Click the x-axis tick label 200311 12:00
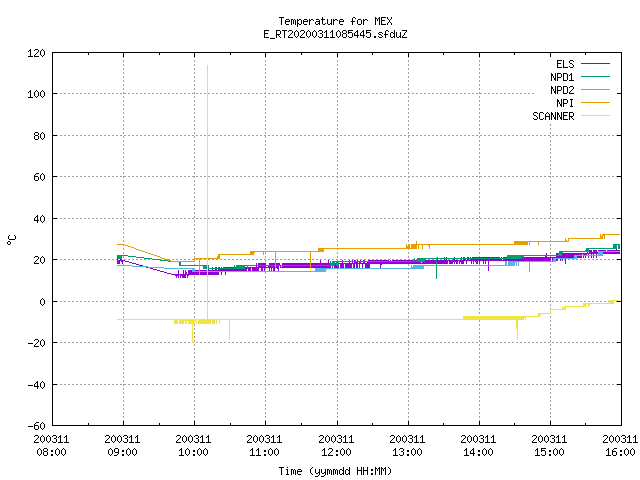 pyautogui.click(x=336, y=446)
